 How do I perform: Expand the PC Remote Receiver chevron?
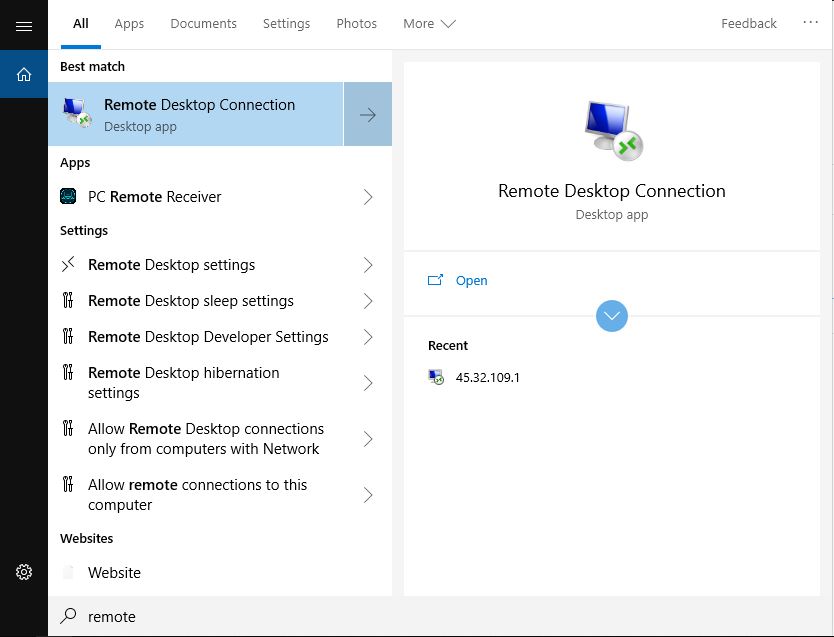368,197
